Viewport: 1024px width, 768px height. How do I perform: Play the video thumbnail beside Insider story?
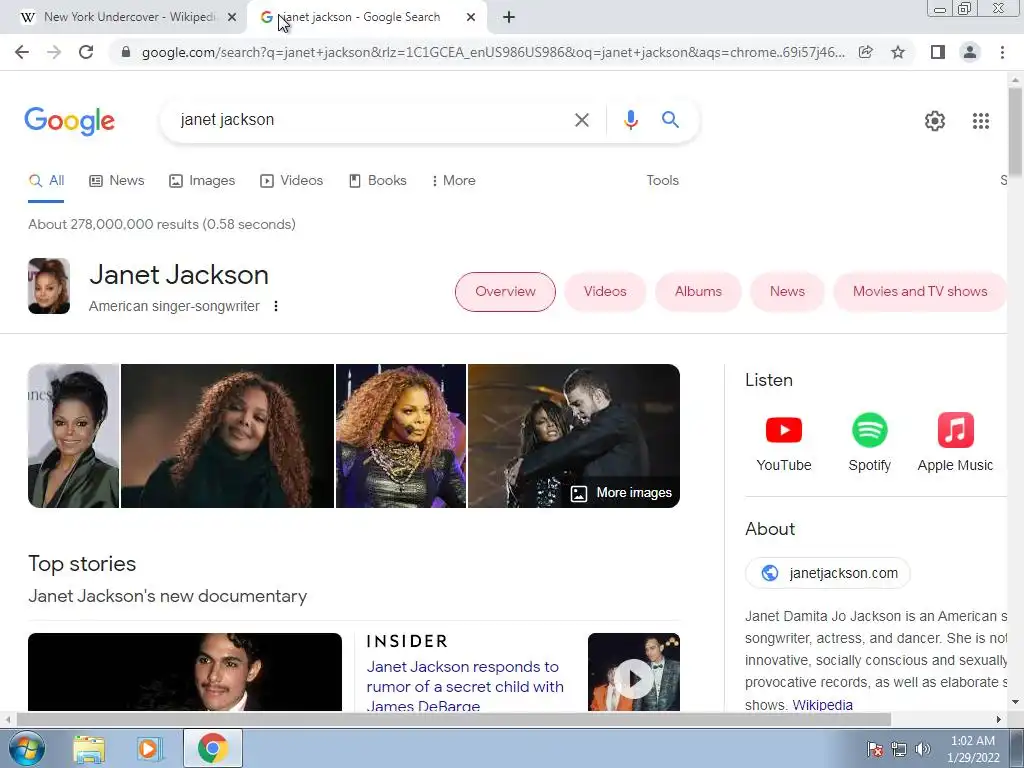point(633,672)
